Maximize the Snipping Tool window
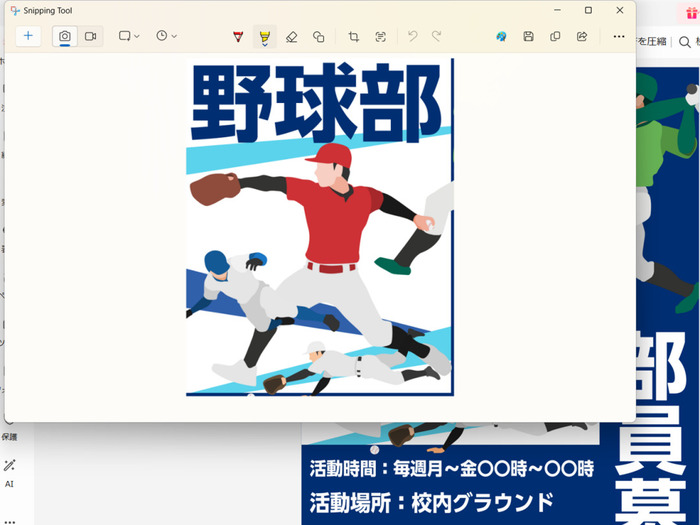The width and height of the screenshot is (700, 525). pyautogui.click(x=588, y=10)
